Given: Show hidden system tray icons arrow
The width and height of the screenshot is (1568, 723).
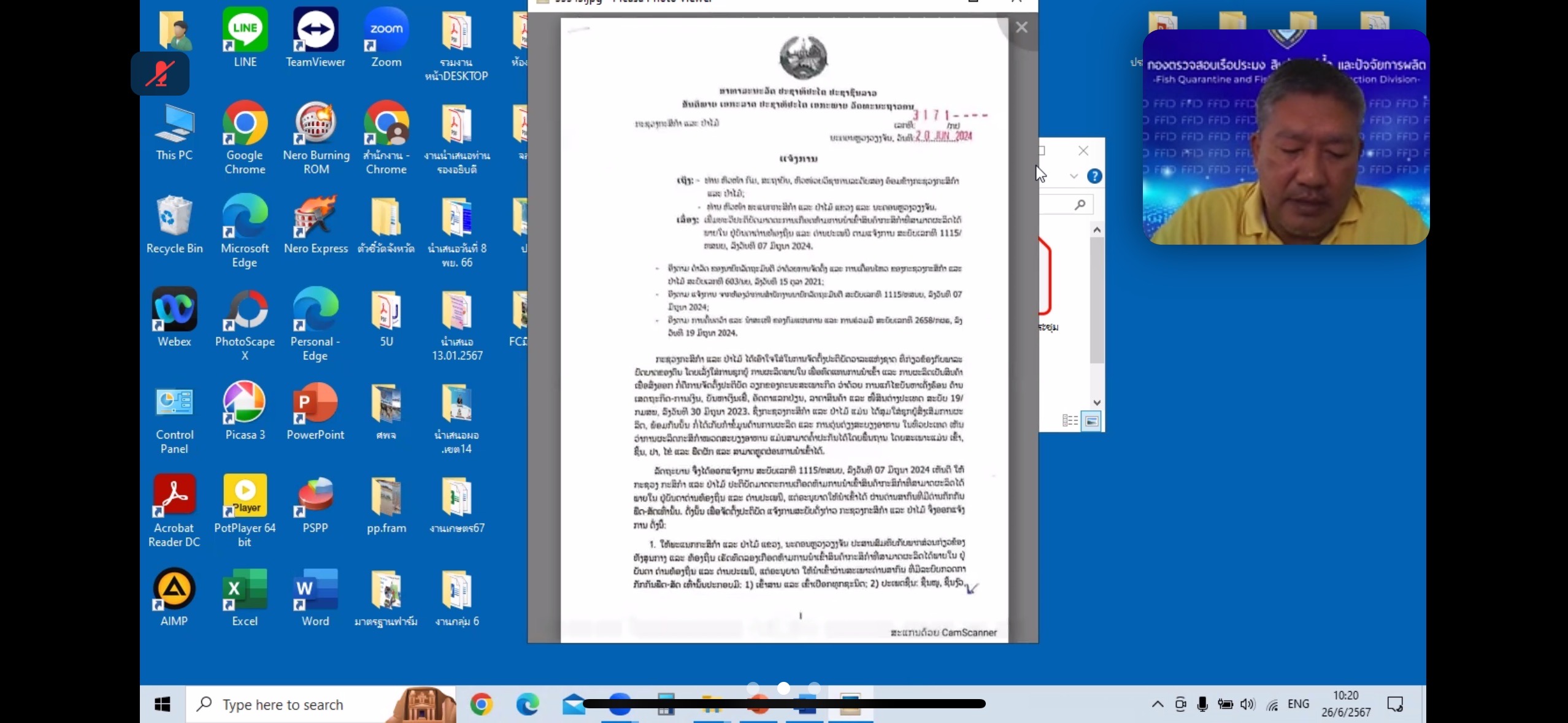Looking at the screenshot, I should (1157, 704).
